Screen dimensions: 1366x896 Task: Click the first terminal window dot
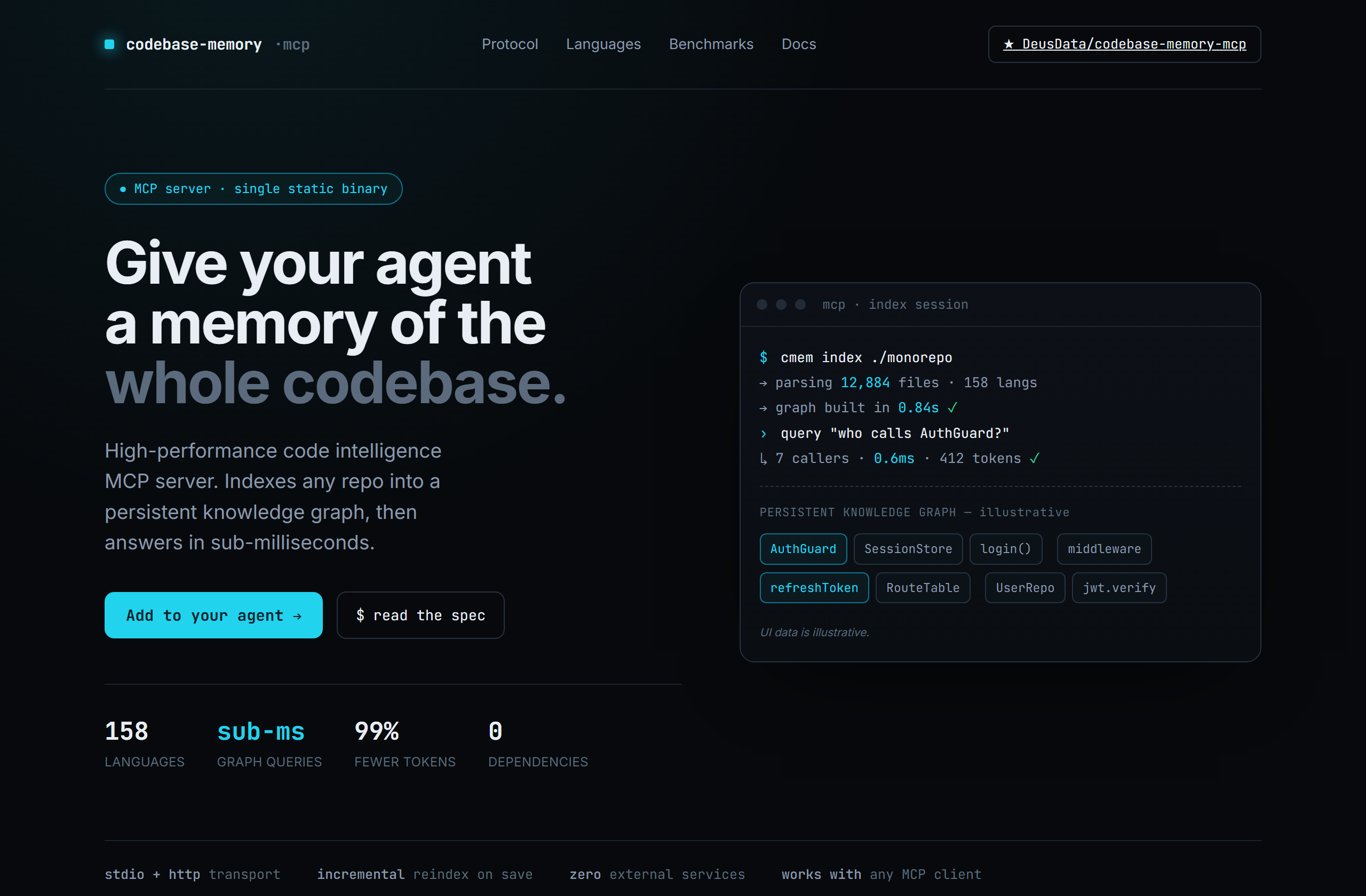click(x=762, y=305)
